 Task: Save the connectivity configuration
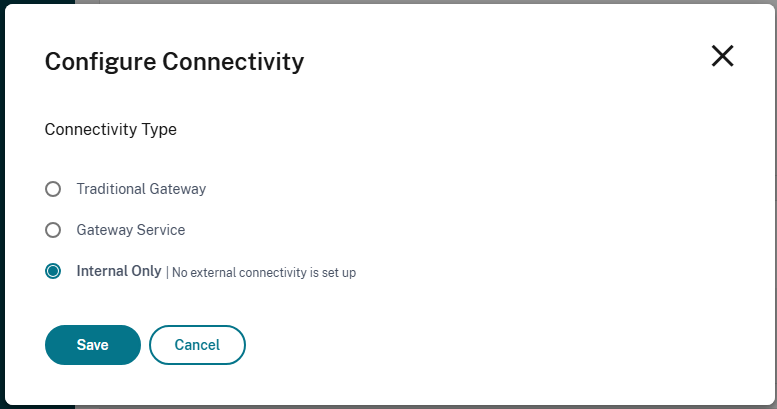click(92, 345)
